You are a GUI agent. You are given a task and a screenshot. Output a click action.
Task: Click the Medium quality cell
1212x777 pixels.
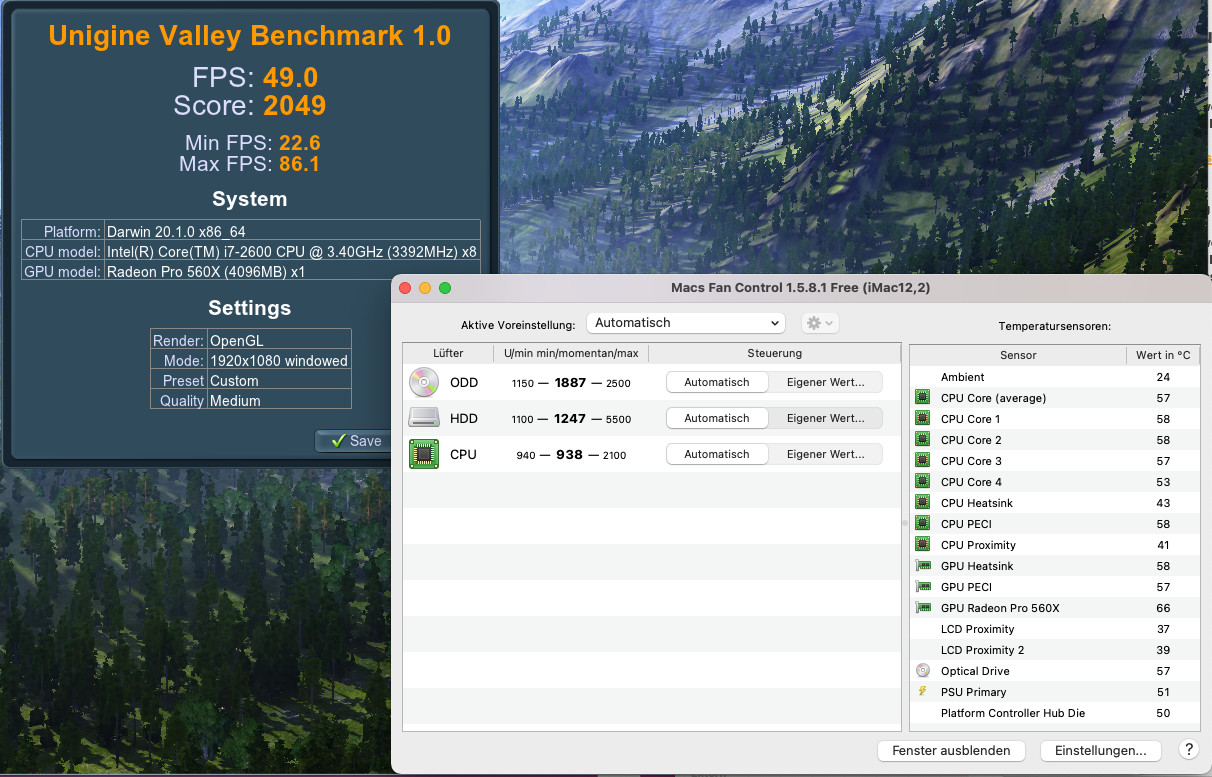279,400
